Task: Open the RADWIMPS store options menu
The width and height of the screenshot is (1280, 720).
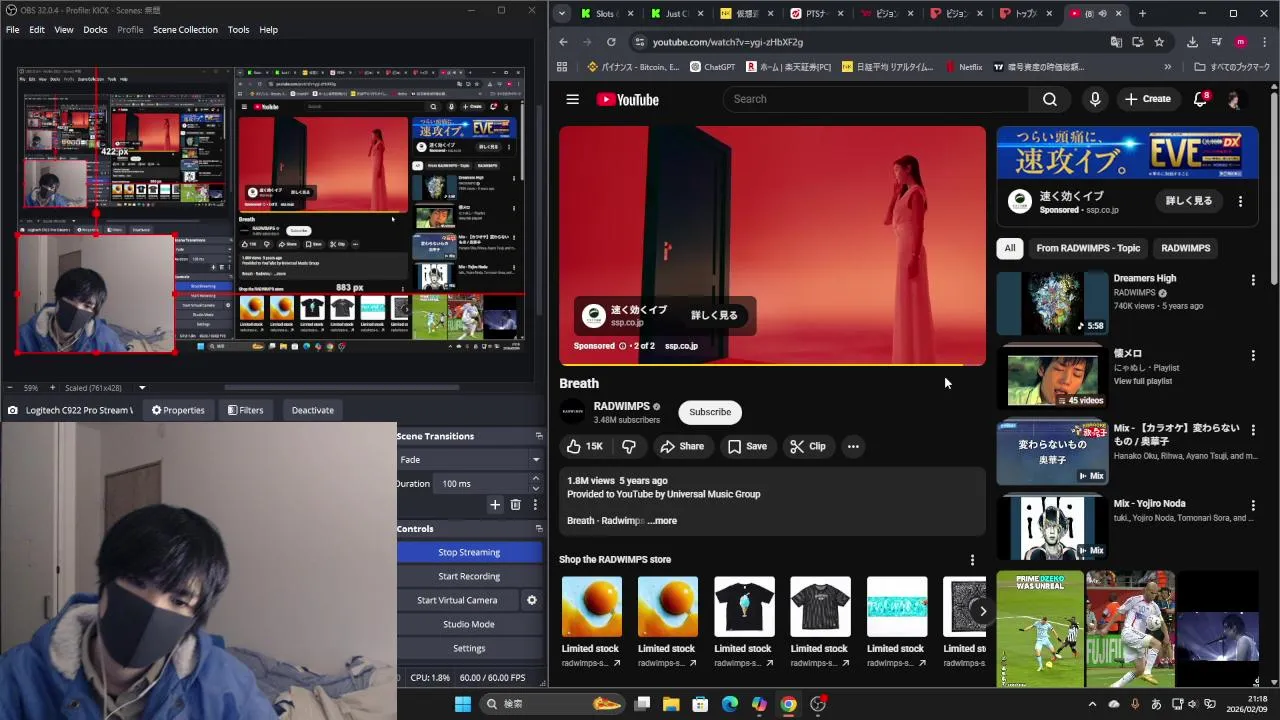Action: pos(972,560)
